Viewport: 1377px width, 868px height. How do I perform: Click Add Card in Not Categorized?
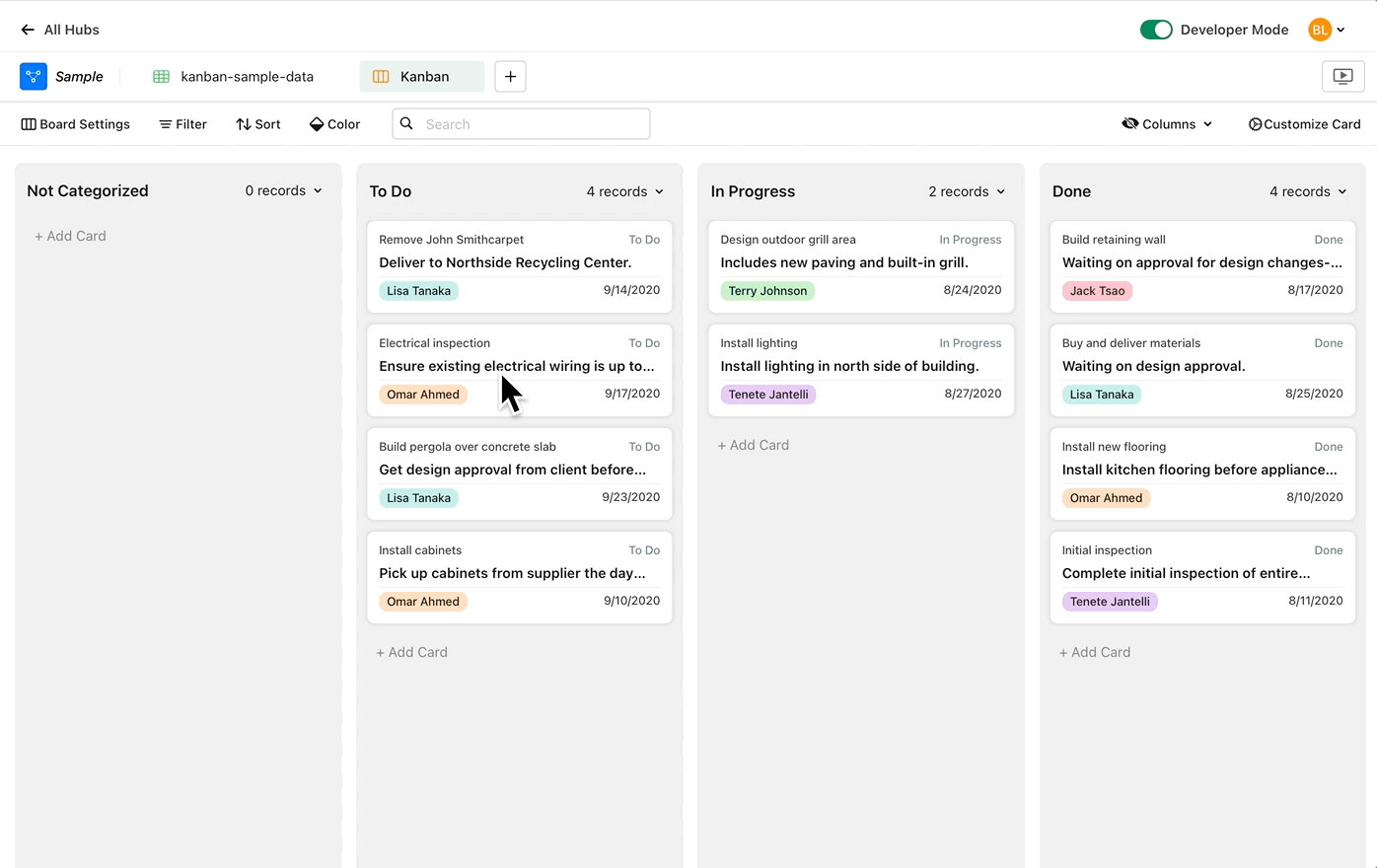[x=70, y=236]
